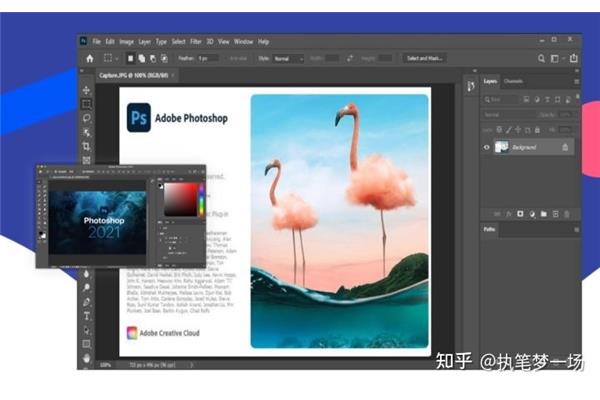Expand the status bar info arrow

click(192, 365)
